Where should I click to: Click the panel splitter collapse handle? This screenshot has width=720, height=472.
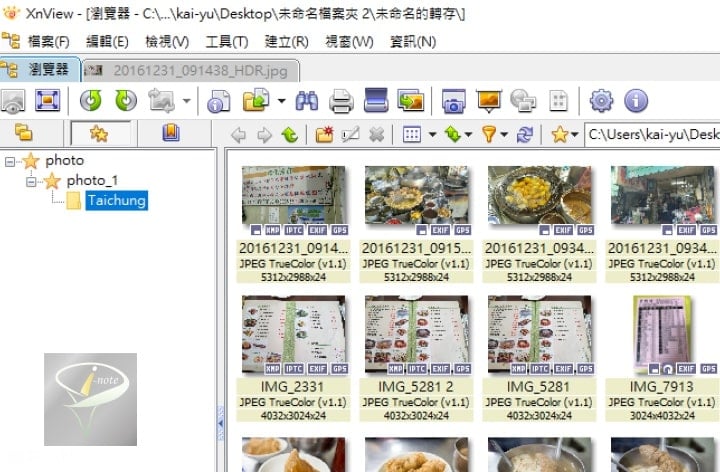tap(220, 423)
